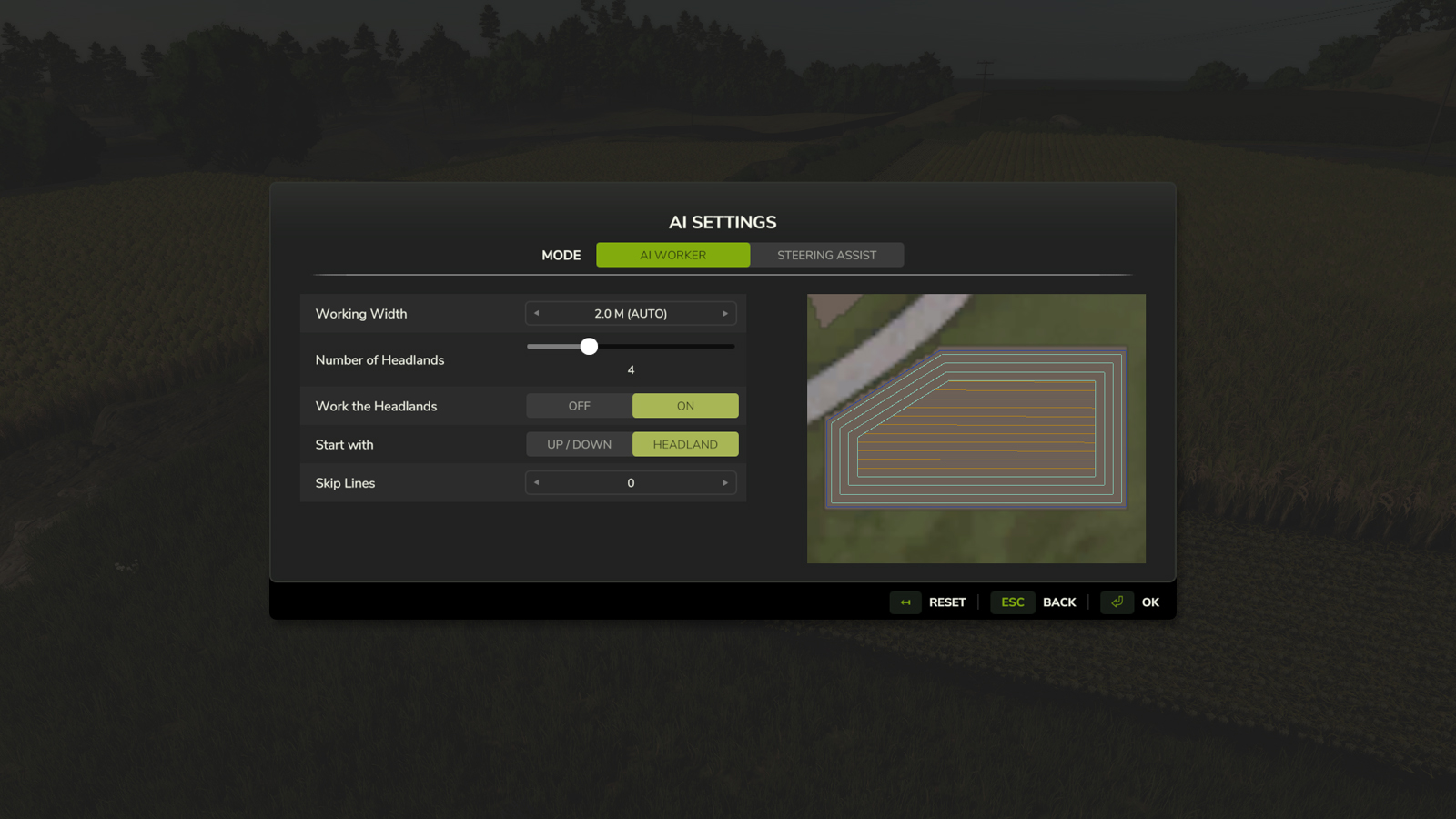This screenshot has width=1456, height=819.
Task: Click BACK to return to previous screen
Action: 1059,602
